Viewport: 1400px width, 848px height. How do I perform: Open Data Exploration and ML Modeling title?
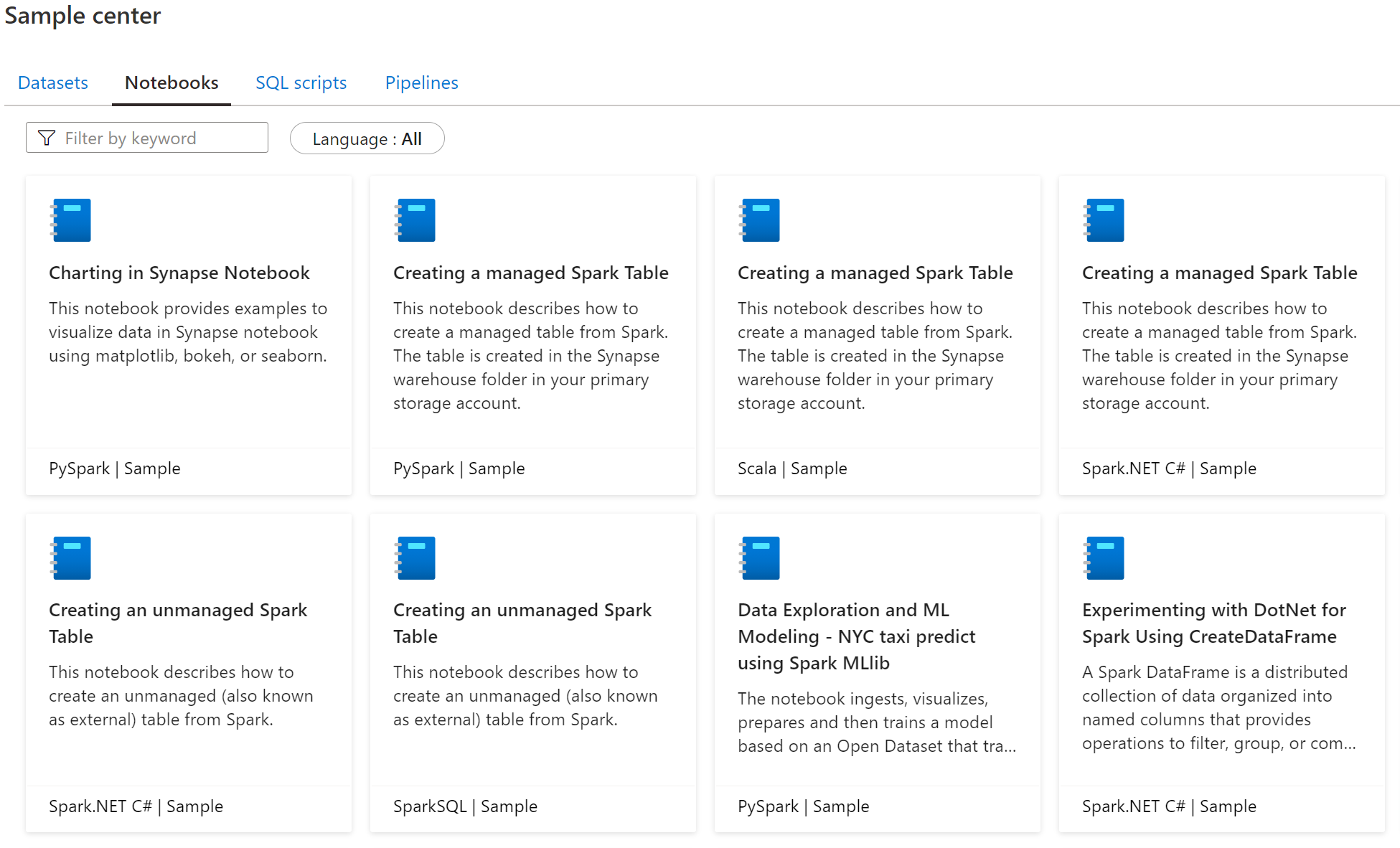[856, 636]
